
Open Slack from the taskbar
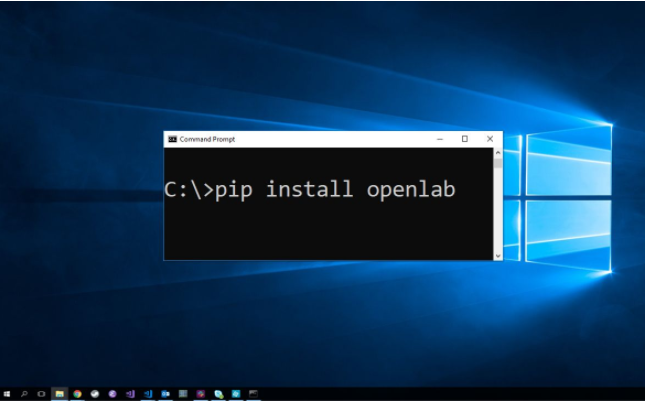pos(201,394)
